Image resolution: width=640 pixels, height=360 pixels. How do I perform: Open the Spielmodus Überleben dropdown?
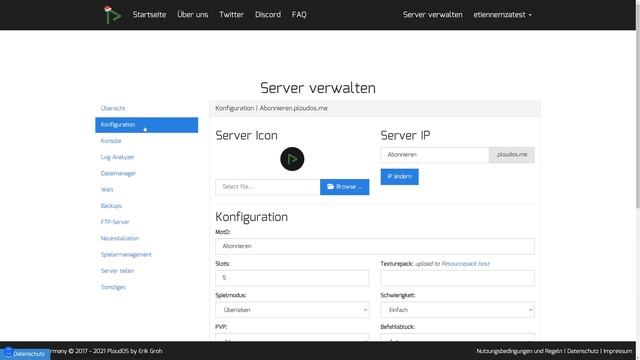pyautogui.click(x=292, y=310)
